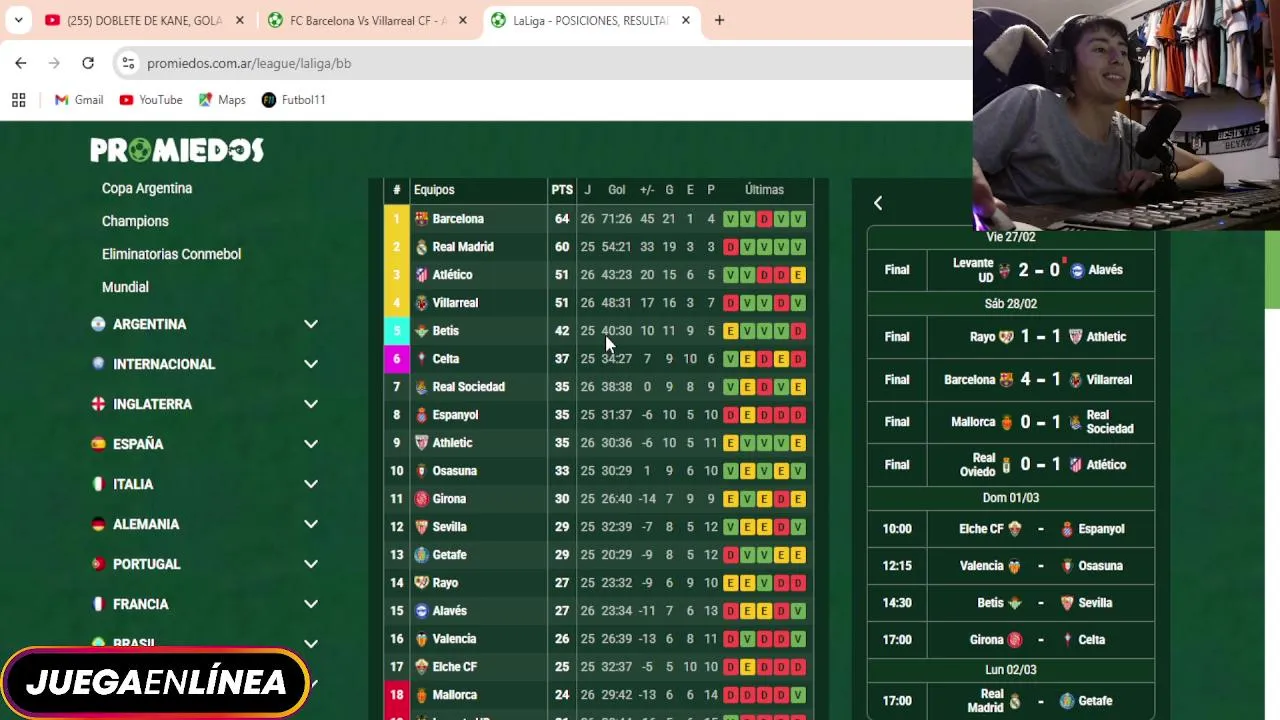
Task: Expand the FRANCIA section chevron
Action: (x=311, y=604)
